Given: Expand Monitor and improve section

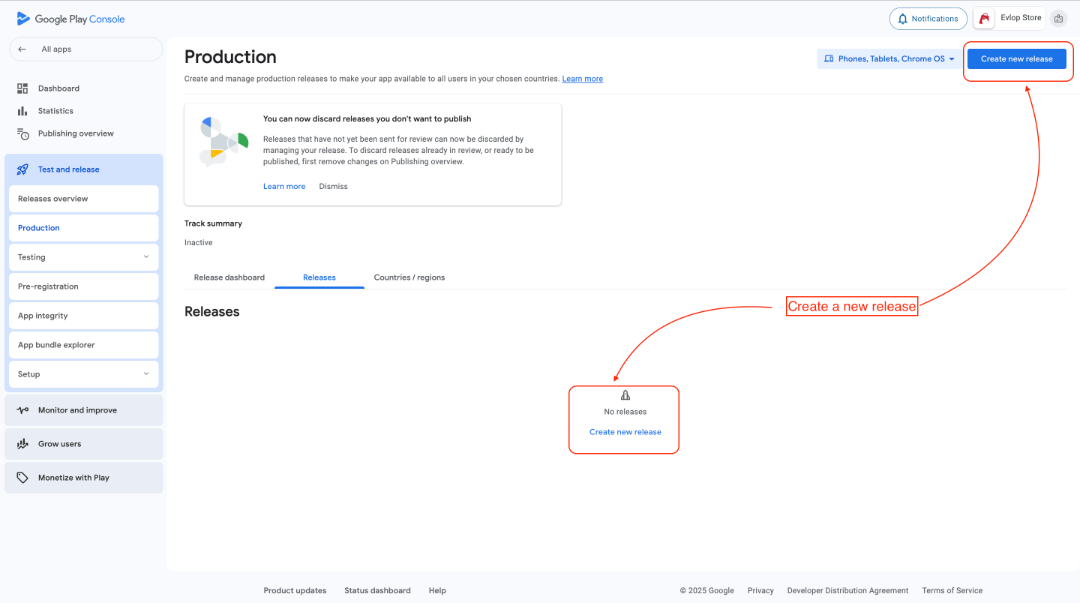Looking at the screenshot, I should (83, 410).
